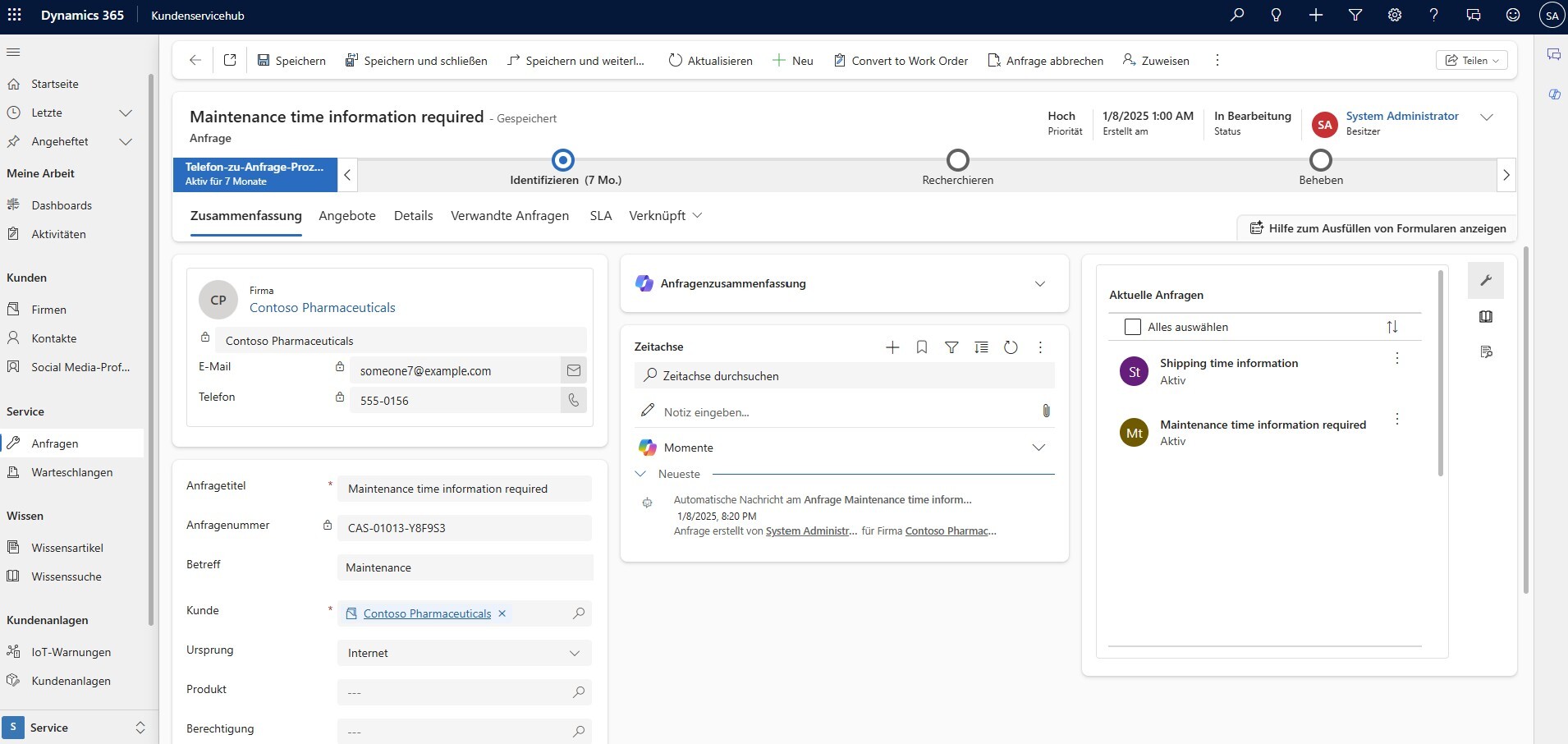The height and width of the screenshot is (744, 1568).
Task: Open the Ursprung dropdown showing Internet
Action: (464, 653)
